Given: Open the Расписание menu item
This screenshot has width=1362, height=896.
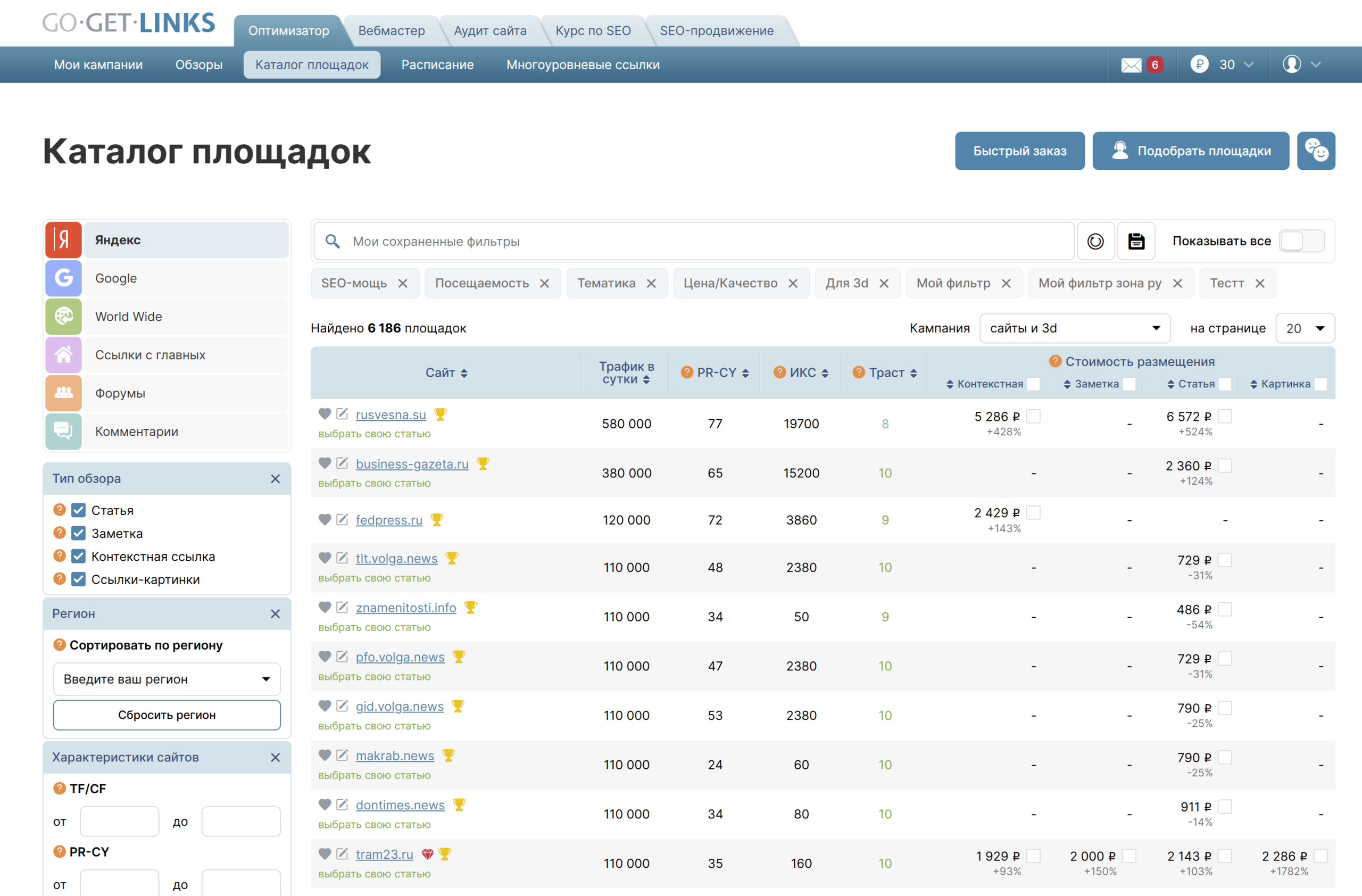Looking at the screenshot, I should pyautogui.click(x=437, y=65).
